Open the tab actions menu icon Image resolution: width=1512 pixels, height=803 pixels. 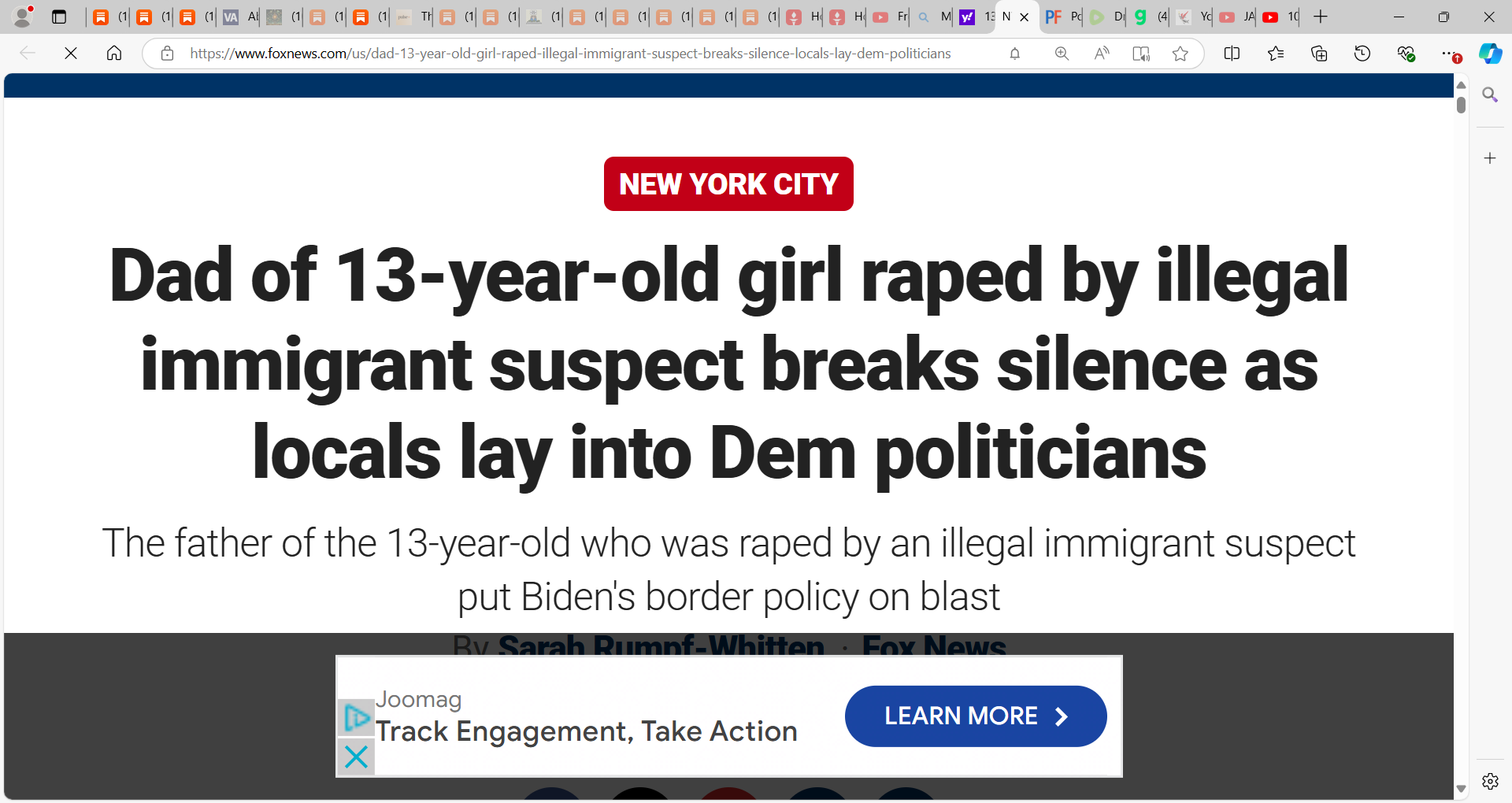59,17
